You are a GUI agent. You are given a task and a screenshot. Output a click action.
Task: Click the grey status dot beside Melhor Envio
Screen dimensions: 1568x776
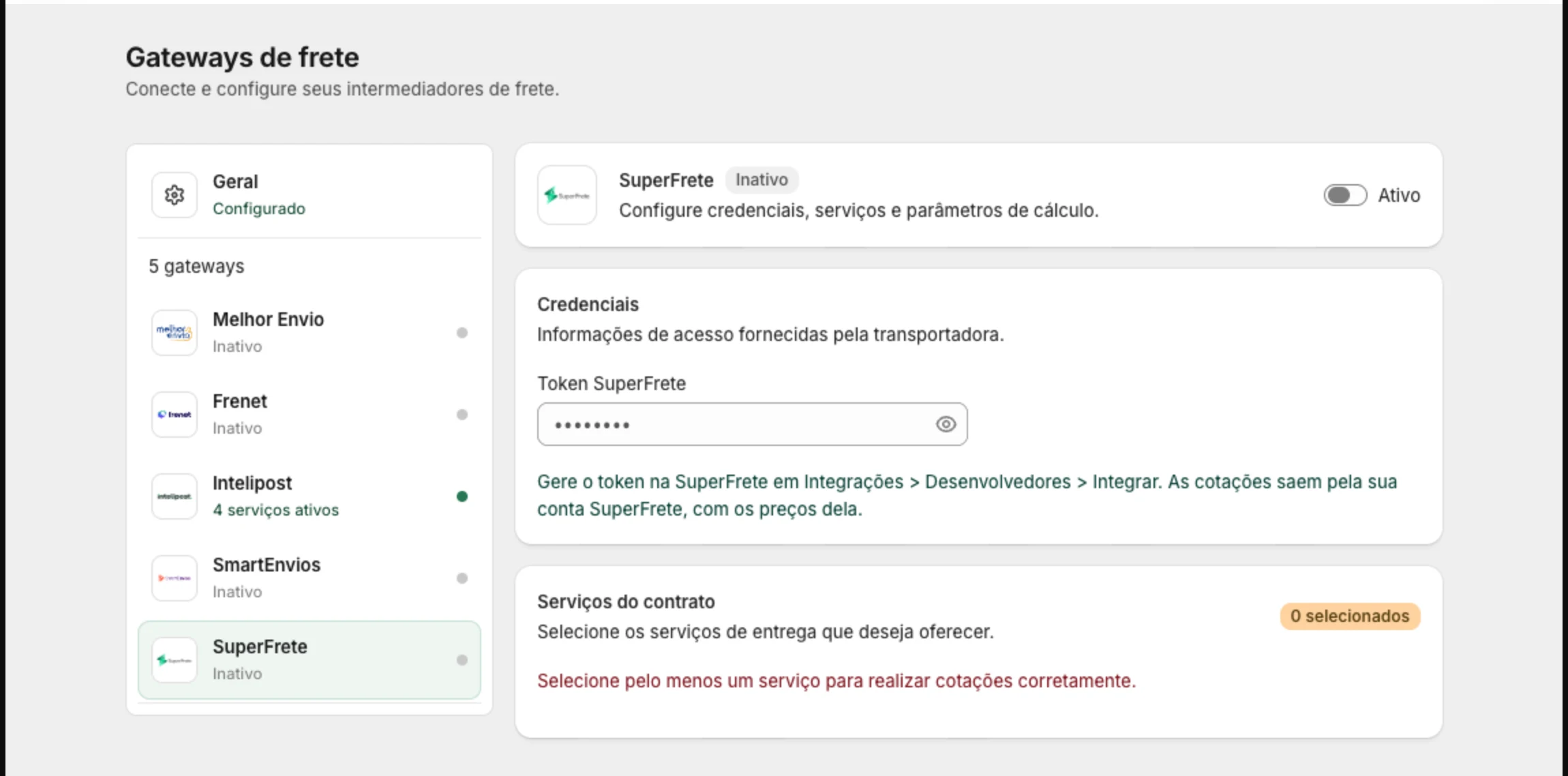462,333
